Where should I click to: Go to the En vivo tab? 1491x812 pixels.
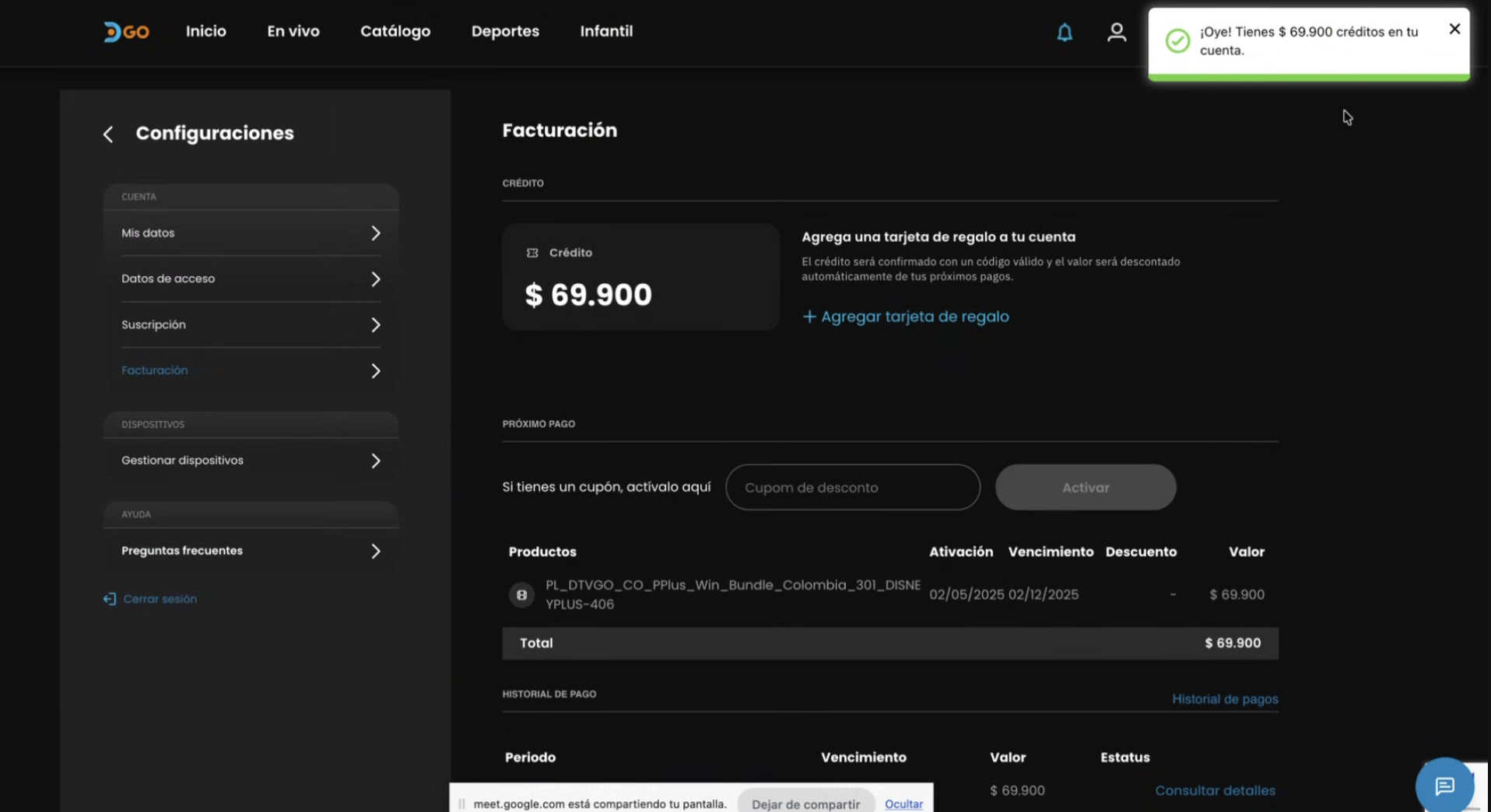point(293,32)
